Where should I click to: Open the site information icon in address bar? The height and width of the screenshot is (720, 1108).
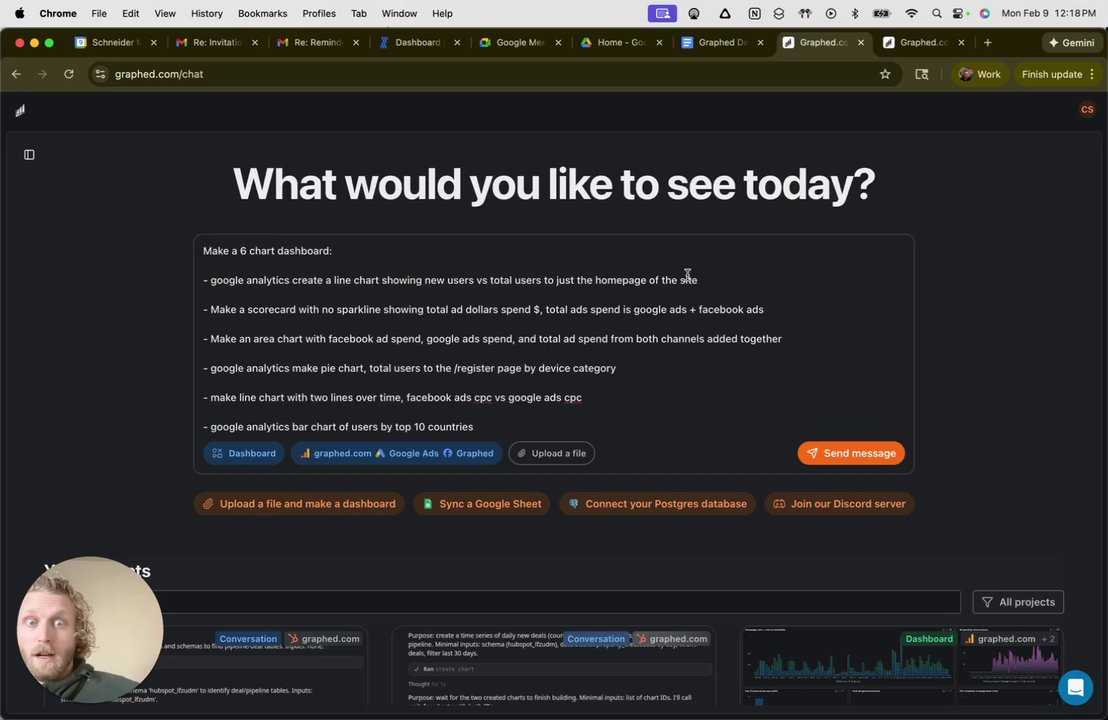pyautogui.click(x=100, y=74)
